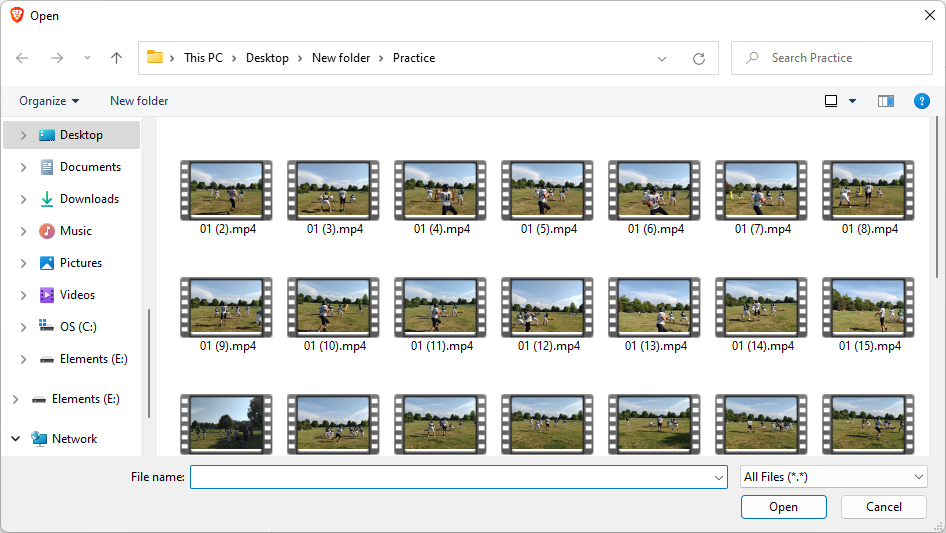Select video file 01 (8).mp4
946x533 pixels.
click(x=869, y=198)
